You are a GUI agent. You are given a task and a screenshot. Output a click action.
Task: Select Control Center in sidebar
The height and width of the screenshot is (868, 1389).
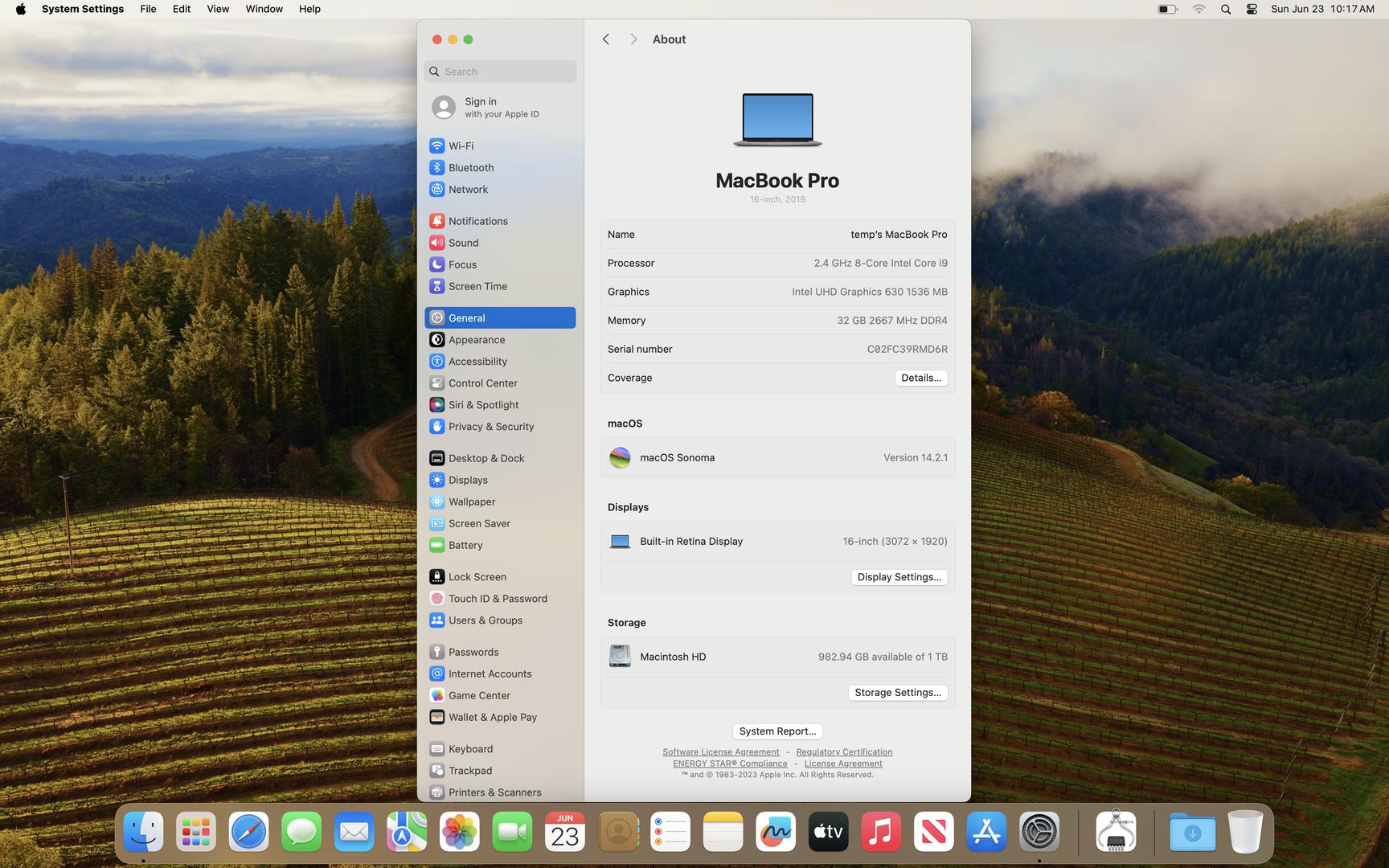point(500,383)
